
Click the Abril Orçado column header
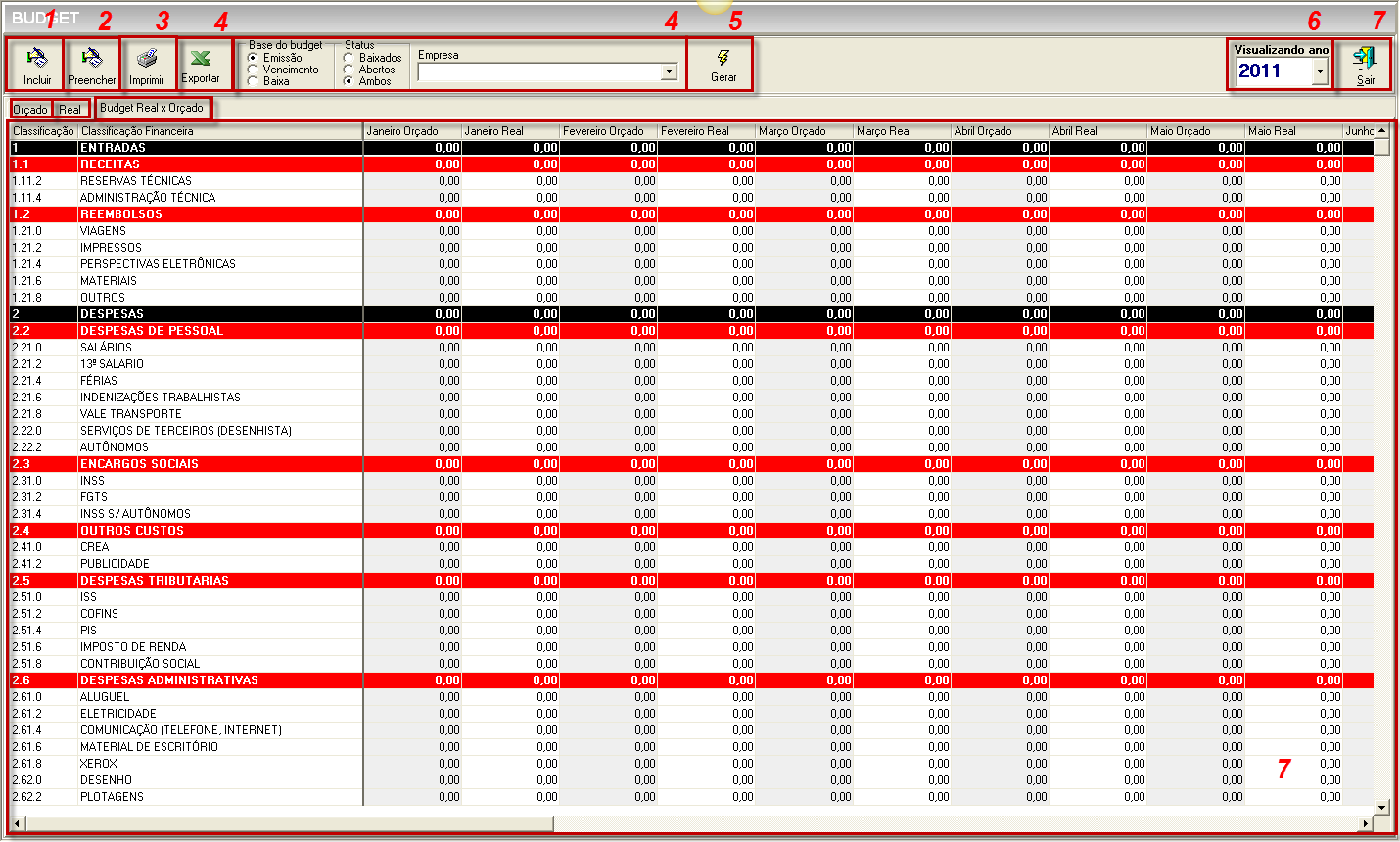click(x=1000, y=131)
